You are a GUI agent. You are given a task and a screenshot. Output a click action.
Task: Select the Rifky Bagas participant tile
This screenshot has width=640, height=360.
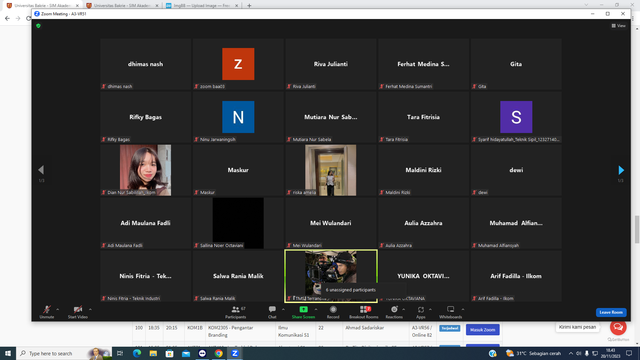click(x=145, y=117)
